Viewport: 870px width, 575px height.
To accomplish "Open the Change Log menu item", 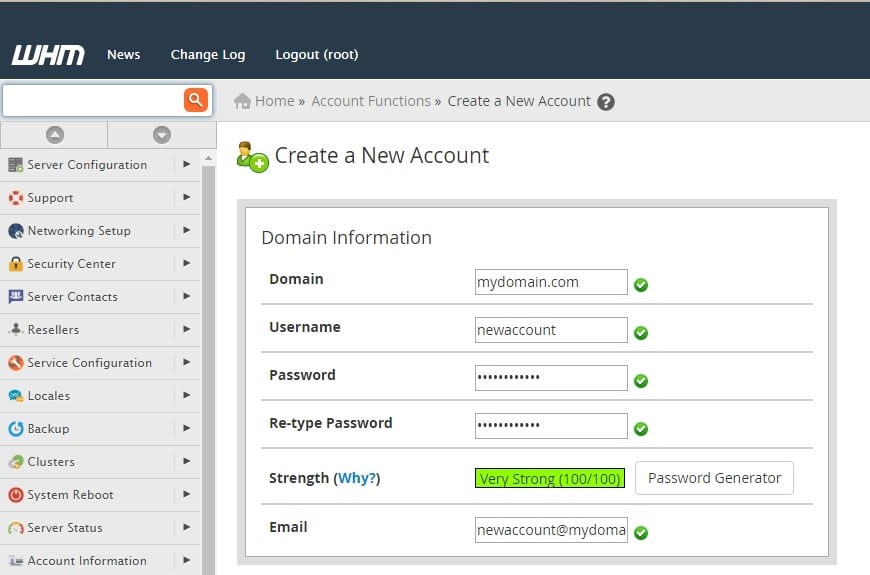I will [x=207, y=55].
